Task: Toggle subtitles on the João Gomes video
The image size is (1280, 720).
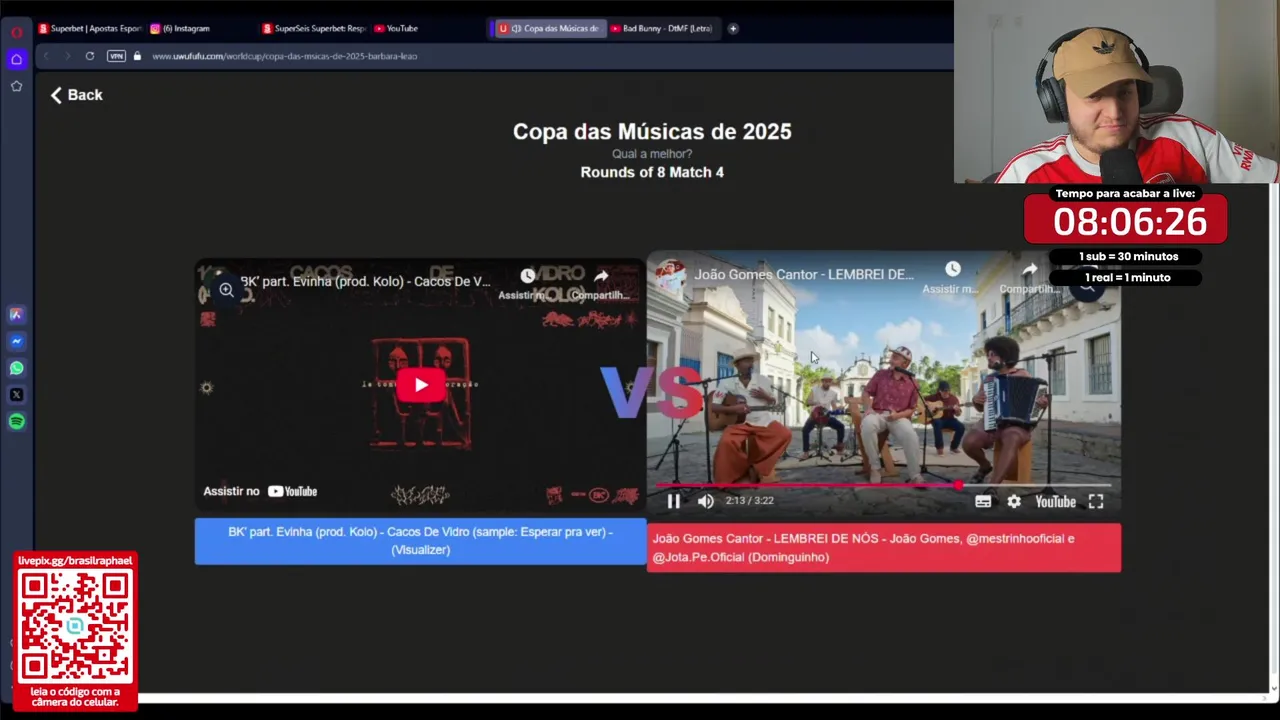Action: click(x=983, y=502)
